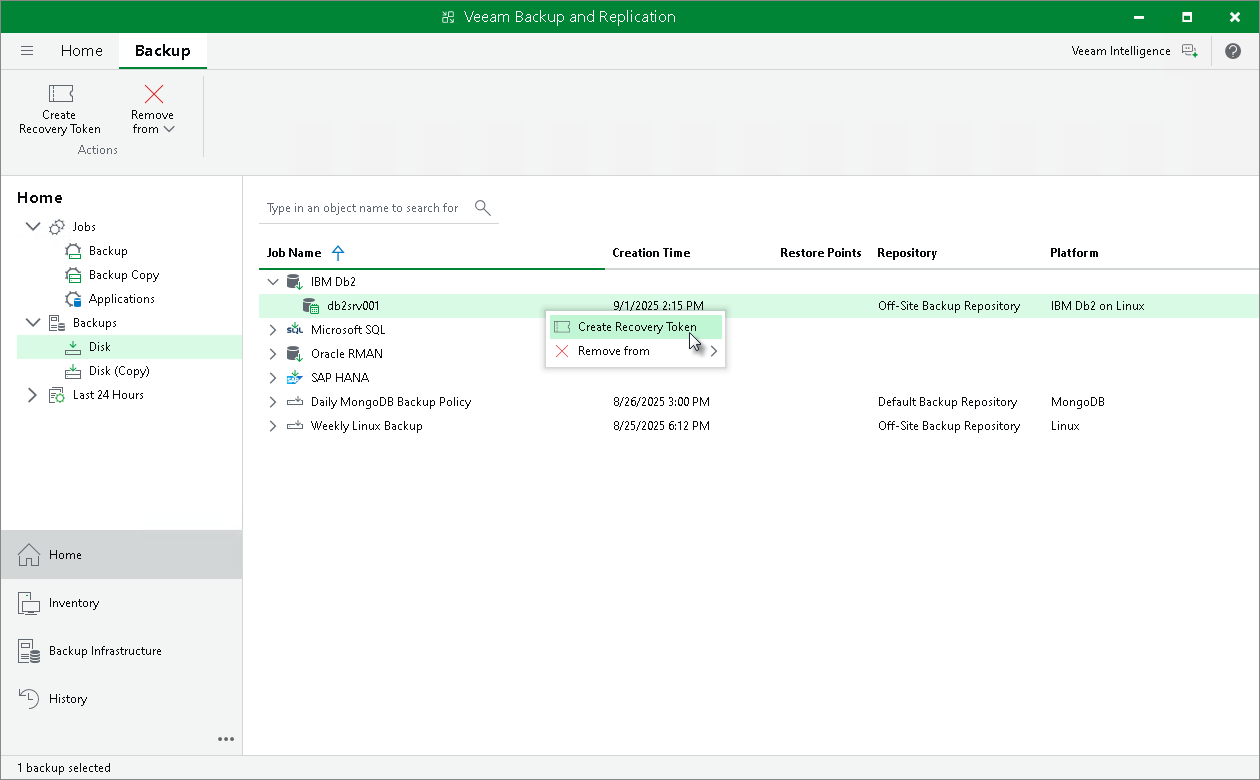Click the Backup Infrastructure view icon
The height and width of the screenshot is (780, 1260).
(29, 651)
